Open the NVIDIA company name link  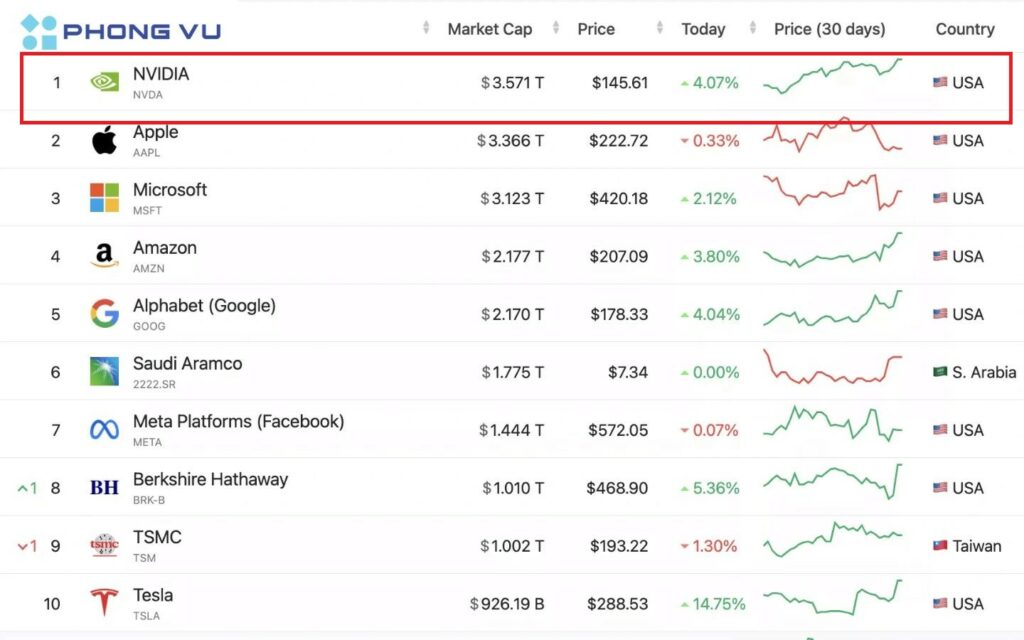(161, 74)
